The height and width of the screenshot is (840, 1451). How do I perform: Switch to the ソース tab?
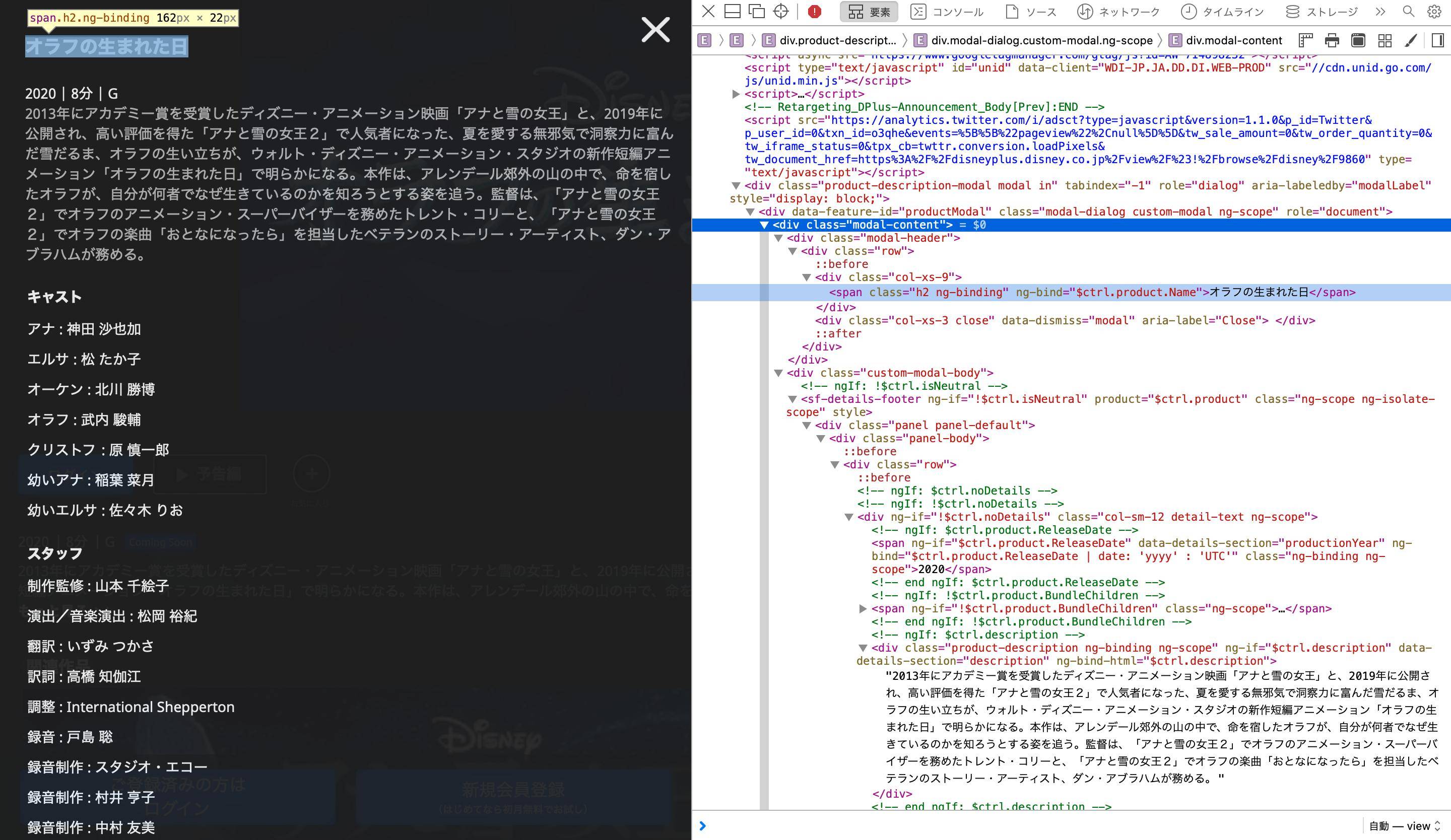[1031, 12]
